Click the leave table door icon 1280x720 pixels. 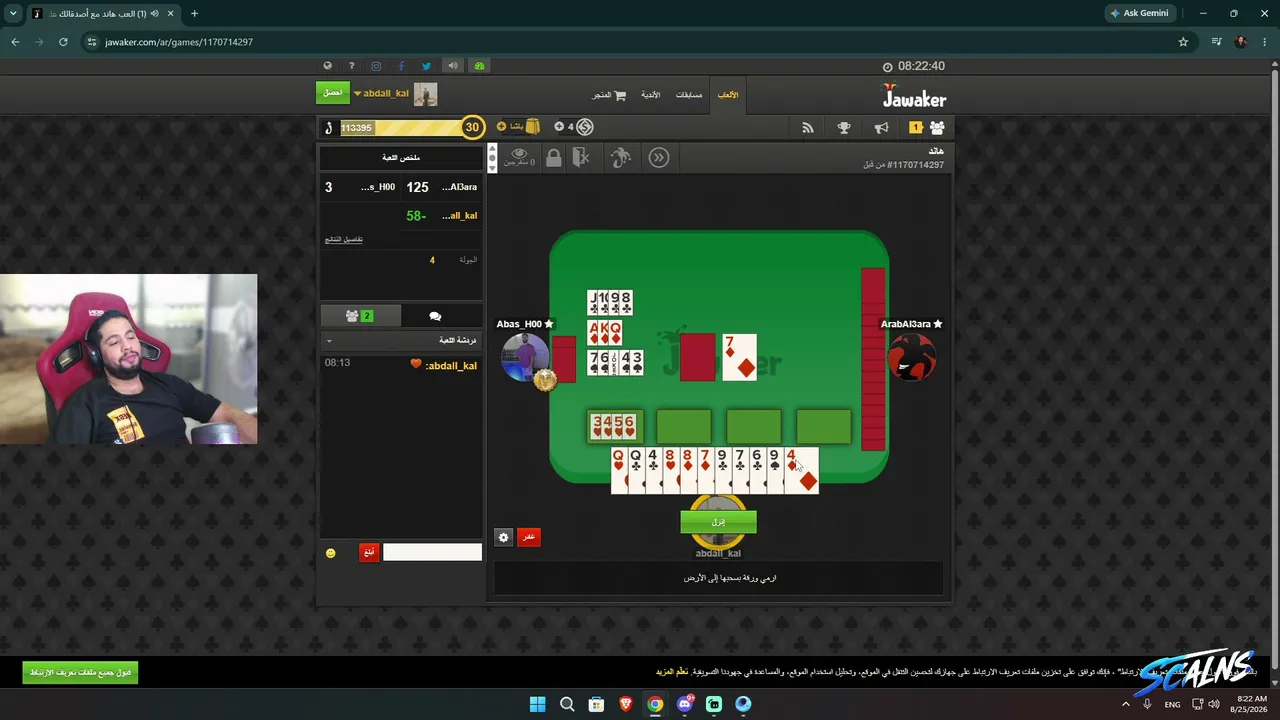(581, 157)
